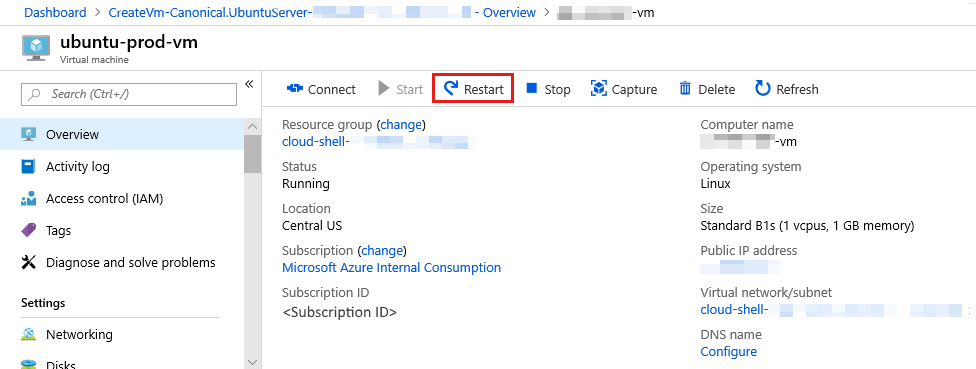Refresh the VM overview
The width and height of the screenshot is (976, 369).
click(787, 89)
